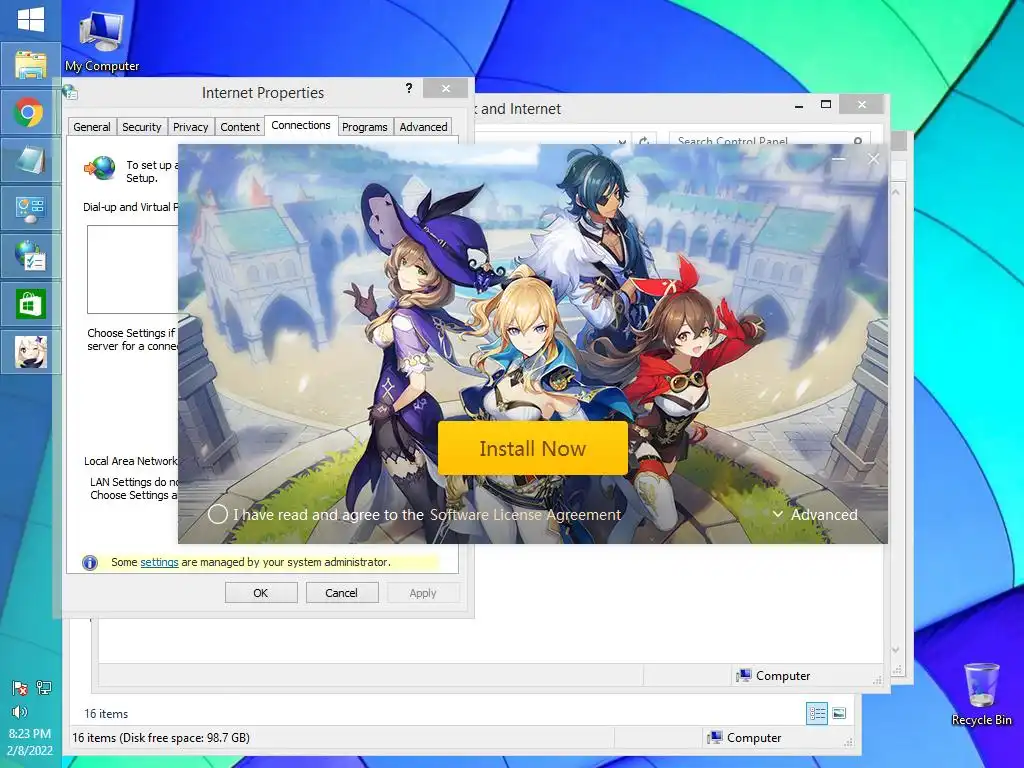1024x768 pixels.
Task: Confirm with OK in Internet Properties
Action: click(261, 593)
